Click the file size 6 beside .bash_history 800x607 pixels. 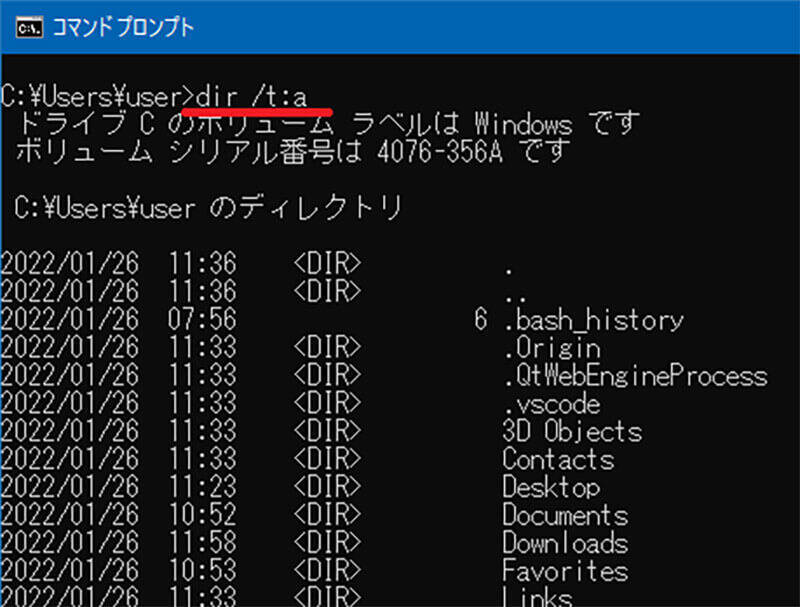(482, 320)
